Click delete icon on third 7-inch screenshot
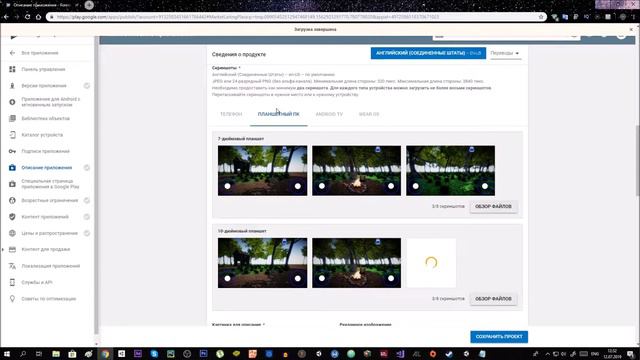The width and height of the screenshot is (640, 360). [471, 150]
